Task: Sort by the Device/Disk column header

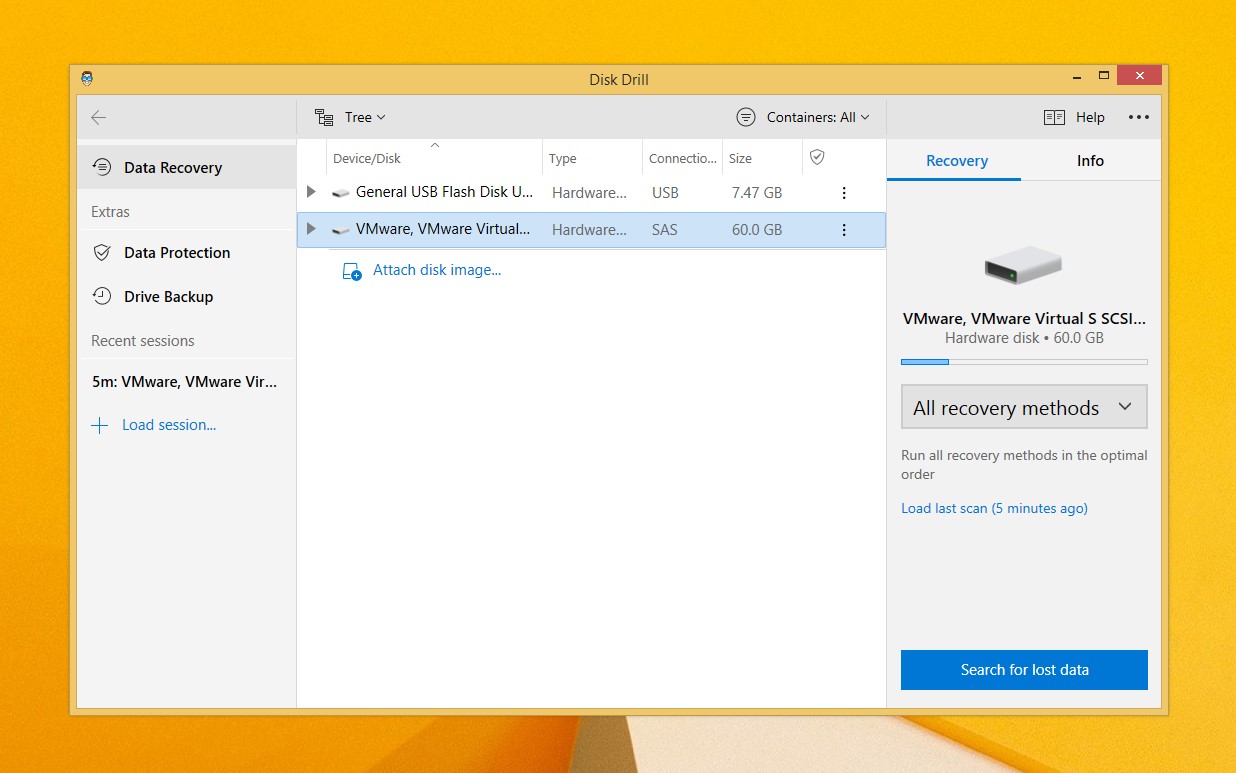Action: click(434, 158)
